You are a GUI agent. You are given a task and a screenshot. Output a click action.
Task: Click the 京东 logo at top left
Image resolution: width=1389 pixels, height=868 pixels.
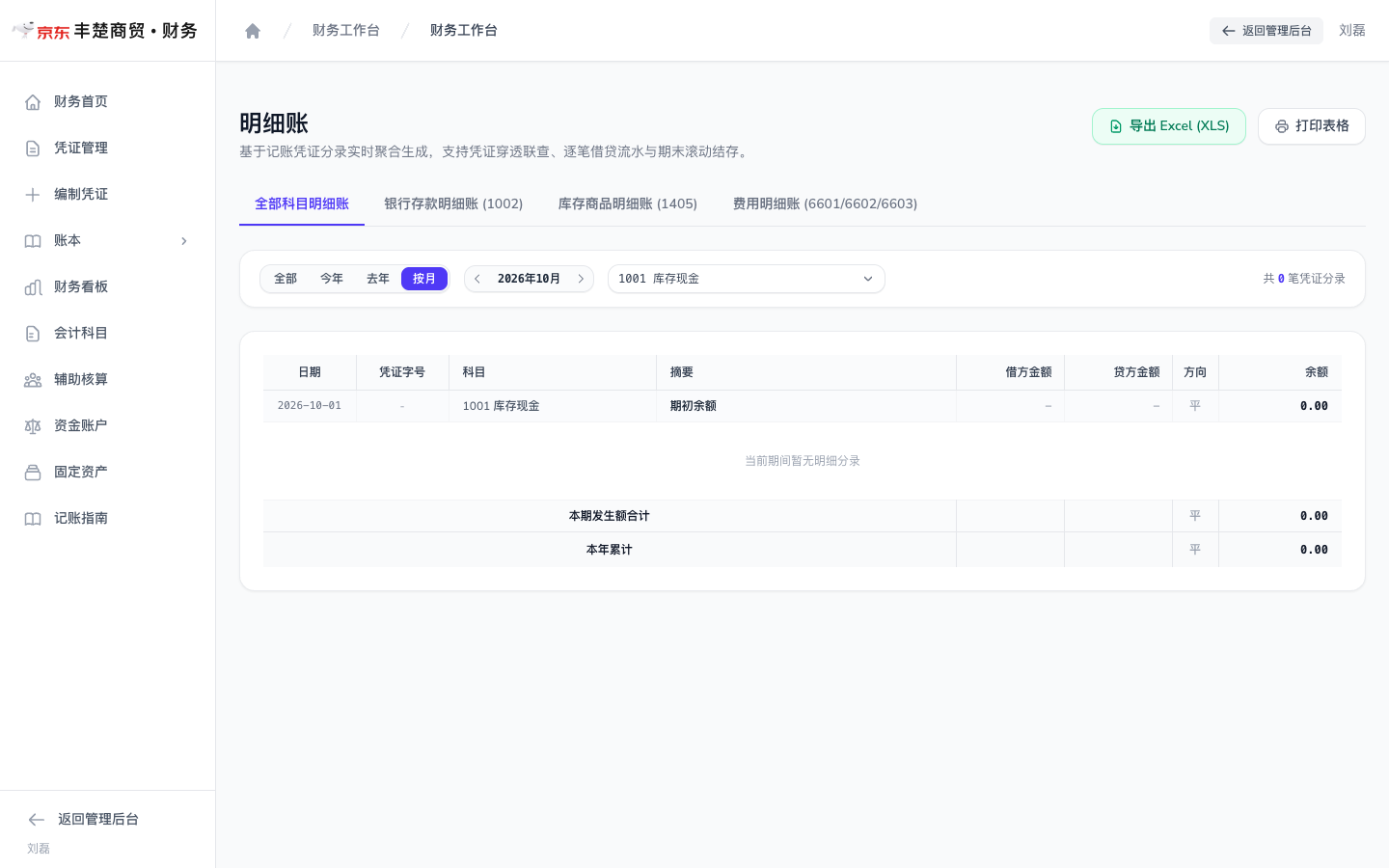[41, 31]
